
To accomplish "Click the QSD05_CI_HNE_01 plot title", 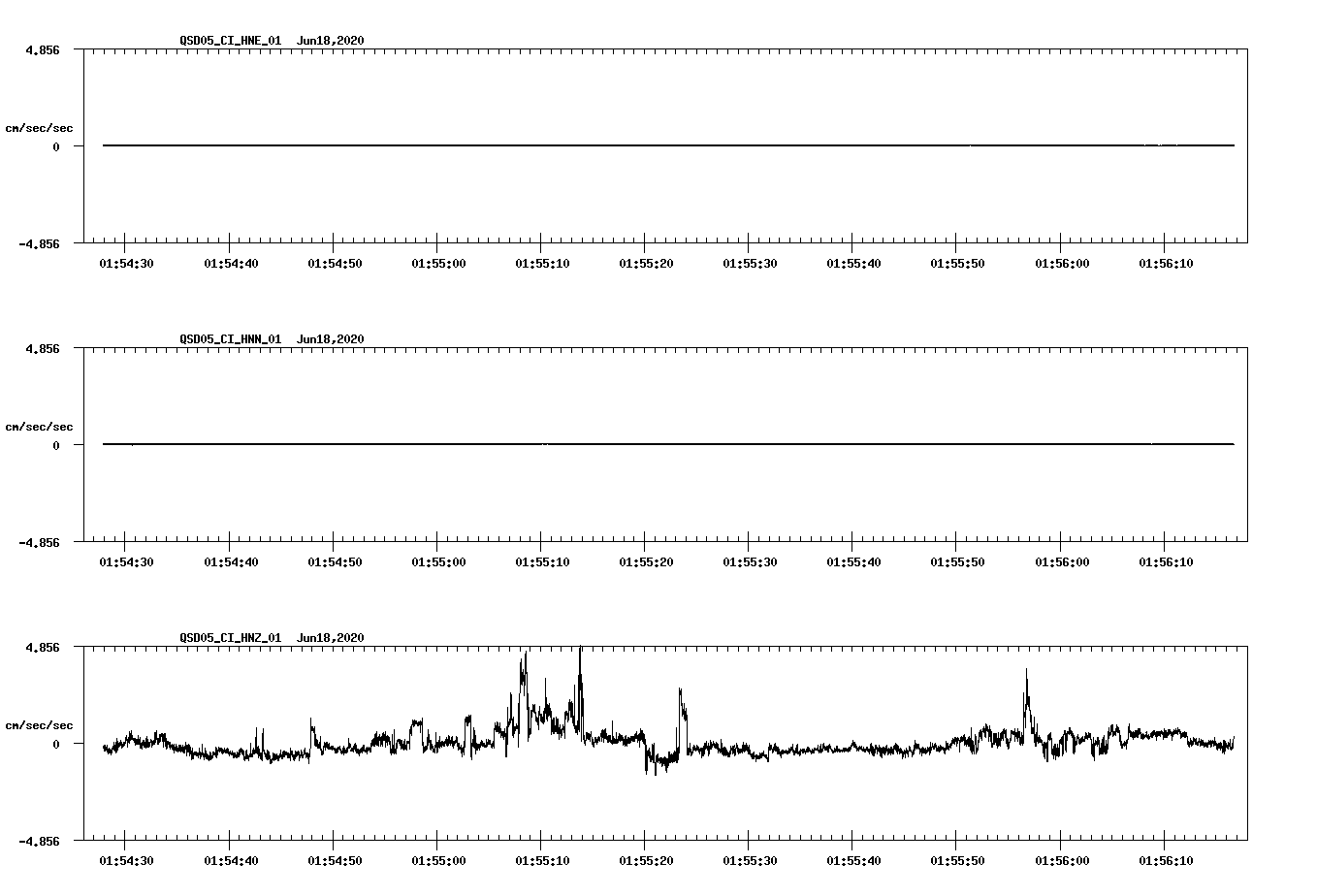I will (x=273, y=41).
